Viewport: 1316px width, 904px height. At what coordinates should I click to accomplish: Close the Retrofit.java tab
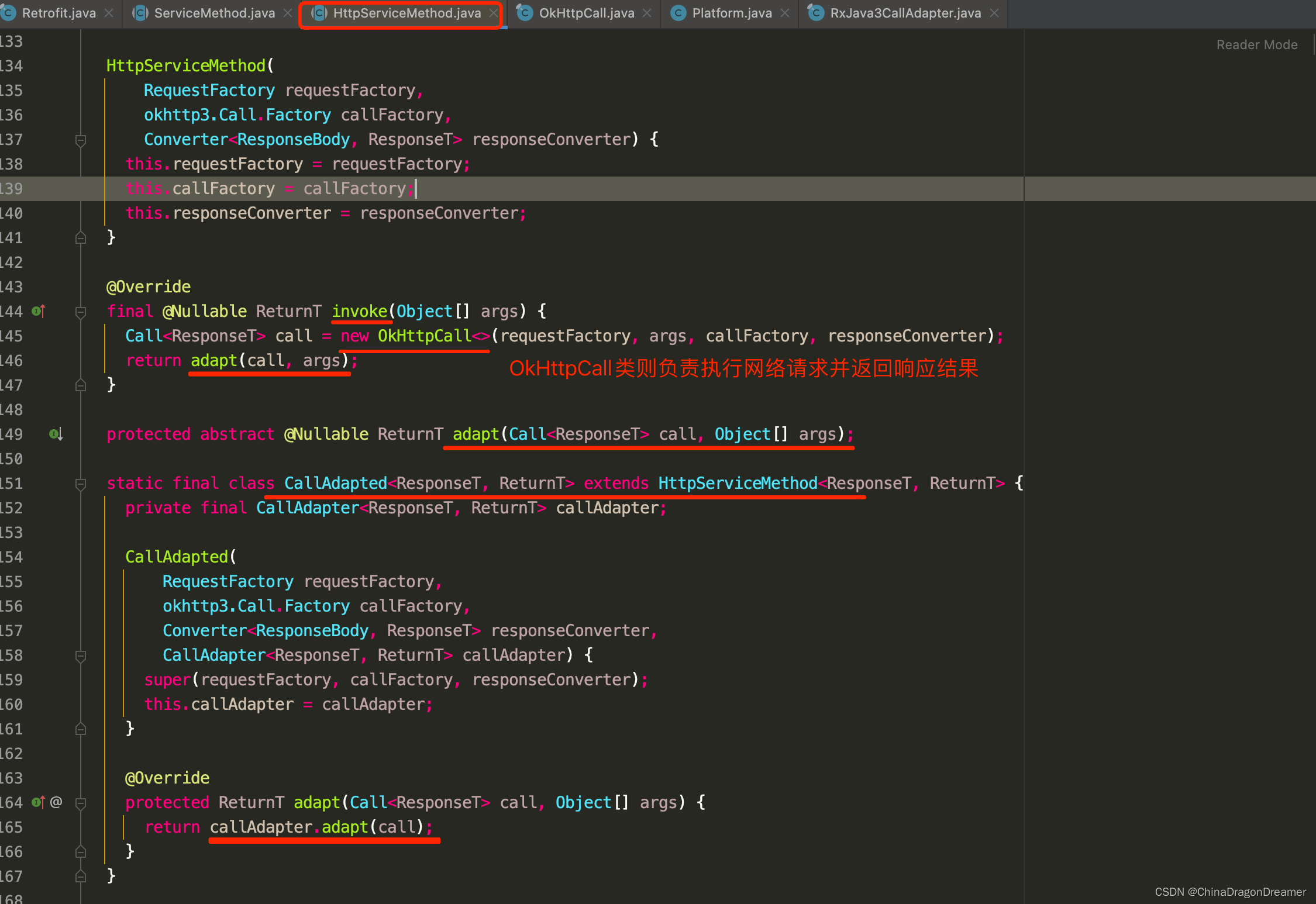pos(109,13)
